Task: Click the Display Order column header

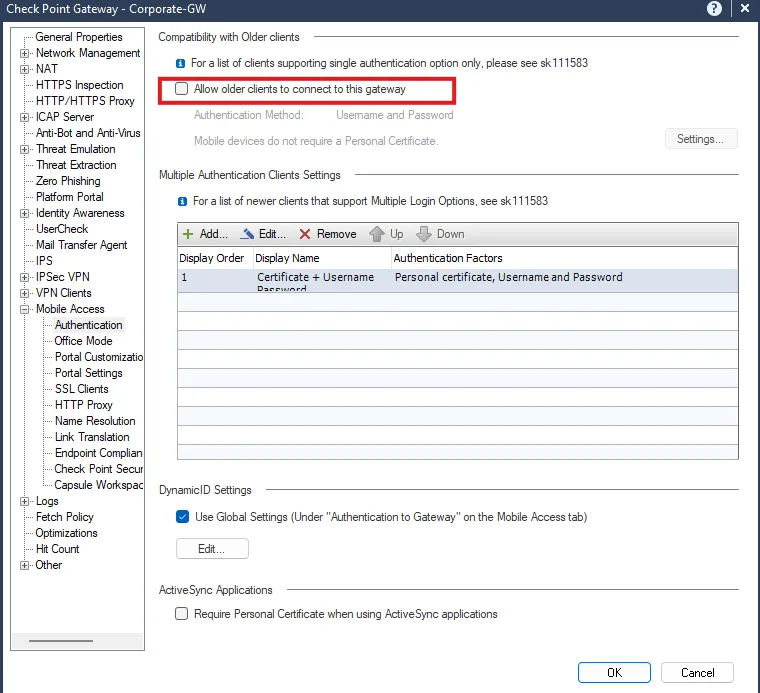Action: [215, 258]
